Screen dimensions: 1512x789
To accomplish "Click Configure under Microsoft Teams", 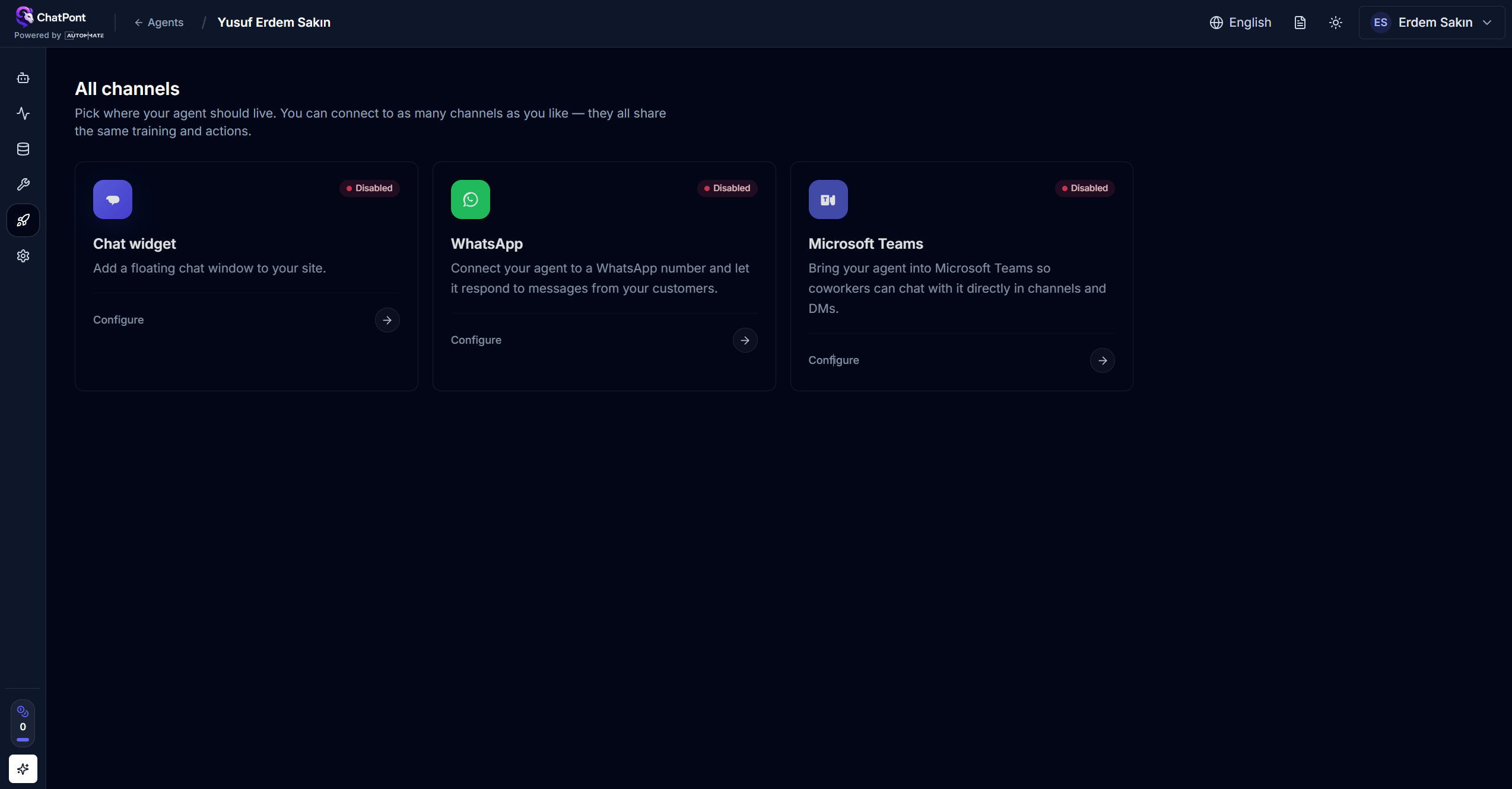I will 833,360.
